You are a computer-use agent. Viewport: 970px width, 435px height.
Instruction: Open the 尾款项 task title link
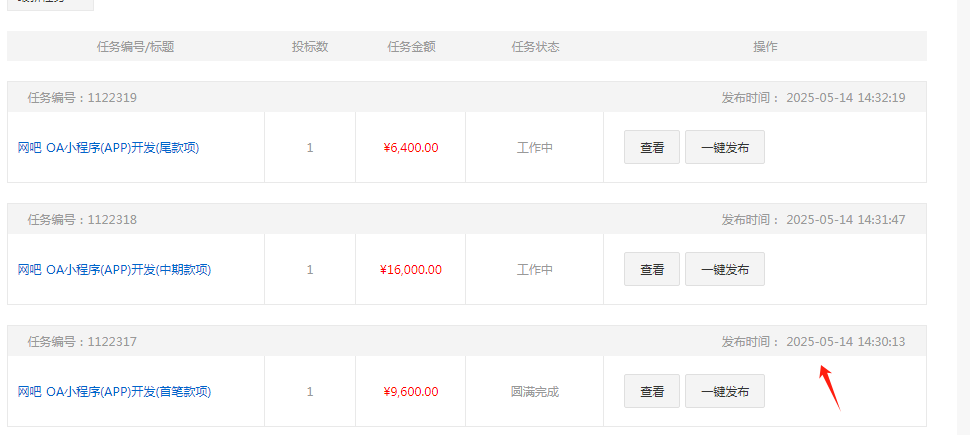pos(109,148)
